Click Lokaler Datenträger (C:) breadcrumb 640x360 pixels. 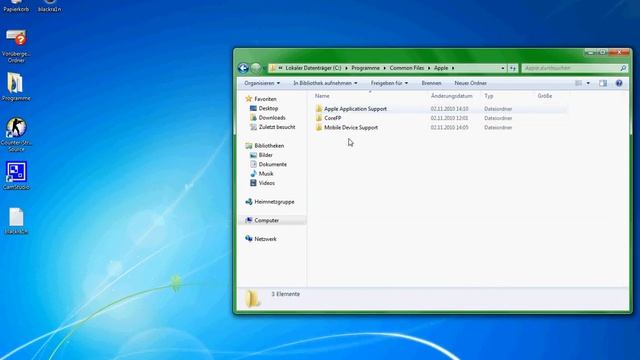pos(313,68)
